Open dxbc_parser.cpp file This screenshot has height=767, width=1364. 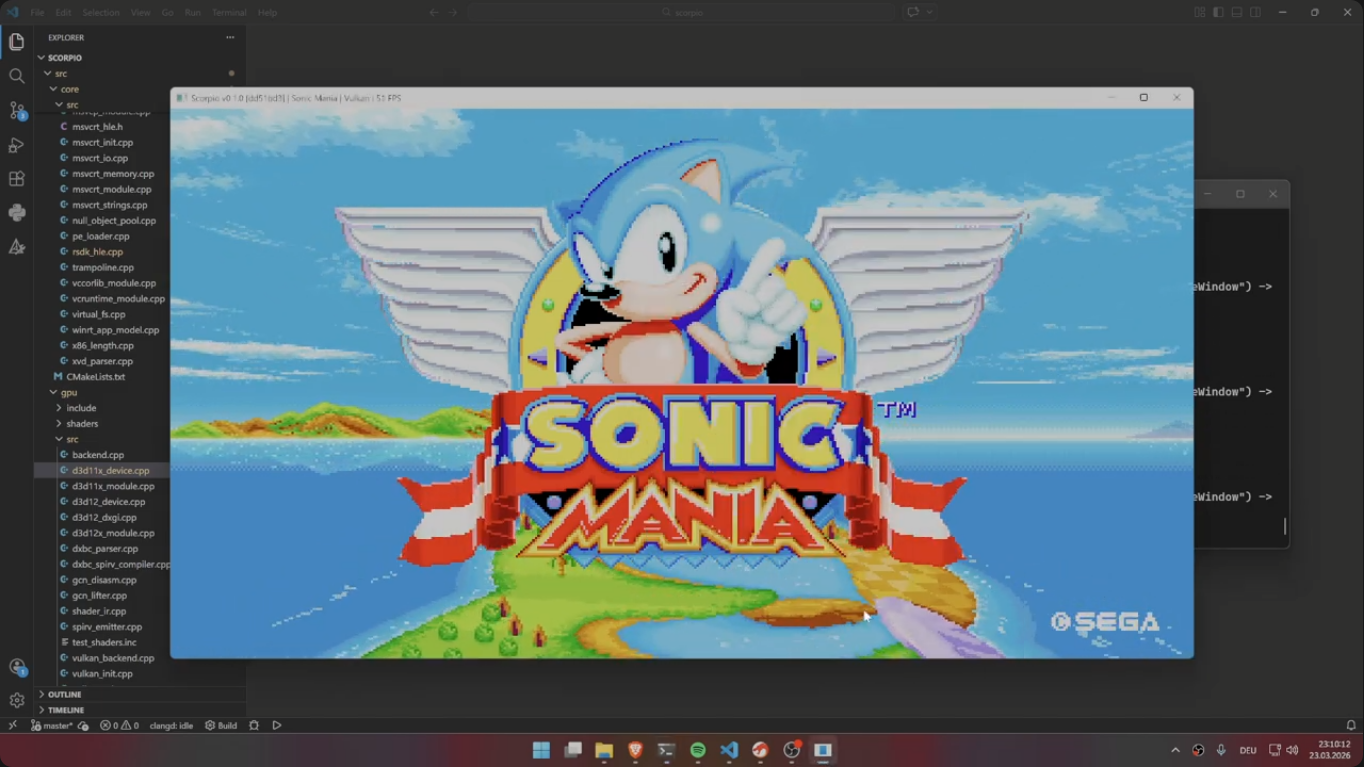click(105, 549)
